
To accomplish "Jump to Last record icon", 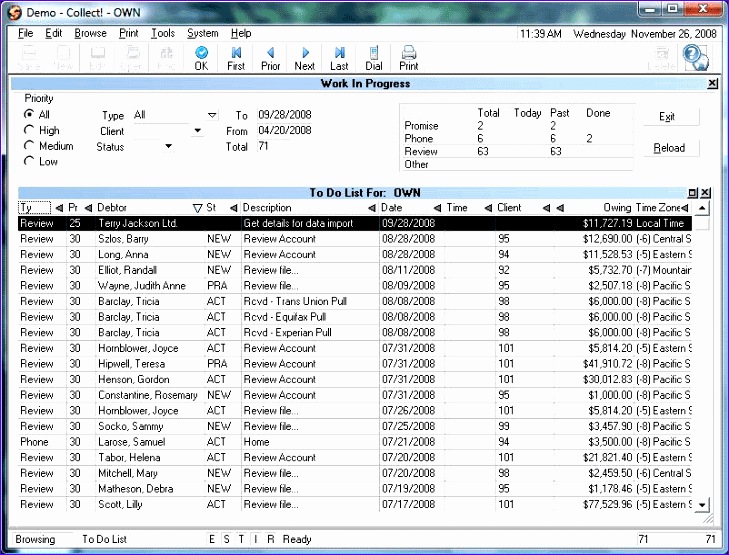I will click(x=340, y=54).
